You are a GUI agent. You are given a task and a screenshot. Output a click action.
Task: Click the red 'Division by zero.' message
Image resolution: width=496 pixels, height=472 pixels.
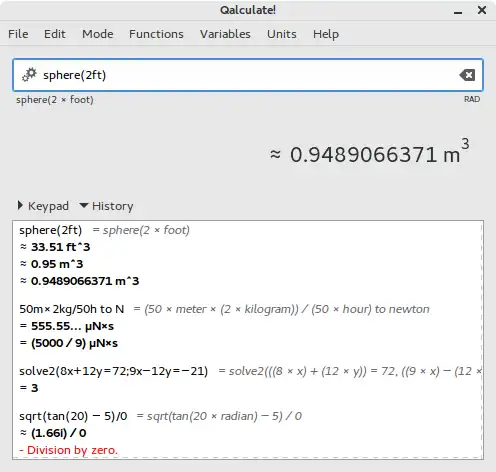pyautogui.click(x=68, y=450)
